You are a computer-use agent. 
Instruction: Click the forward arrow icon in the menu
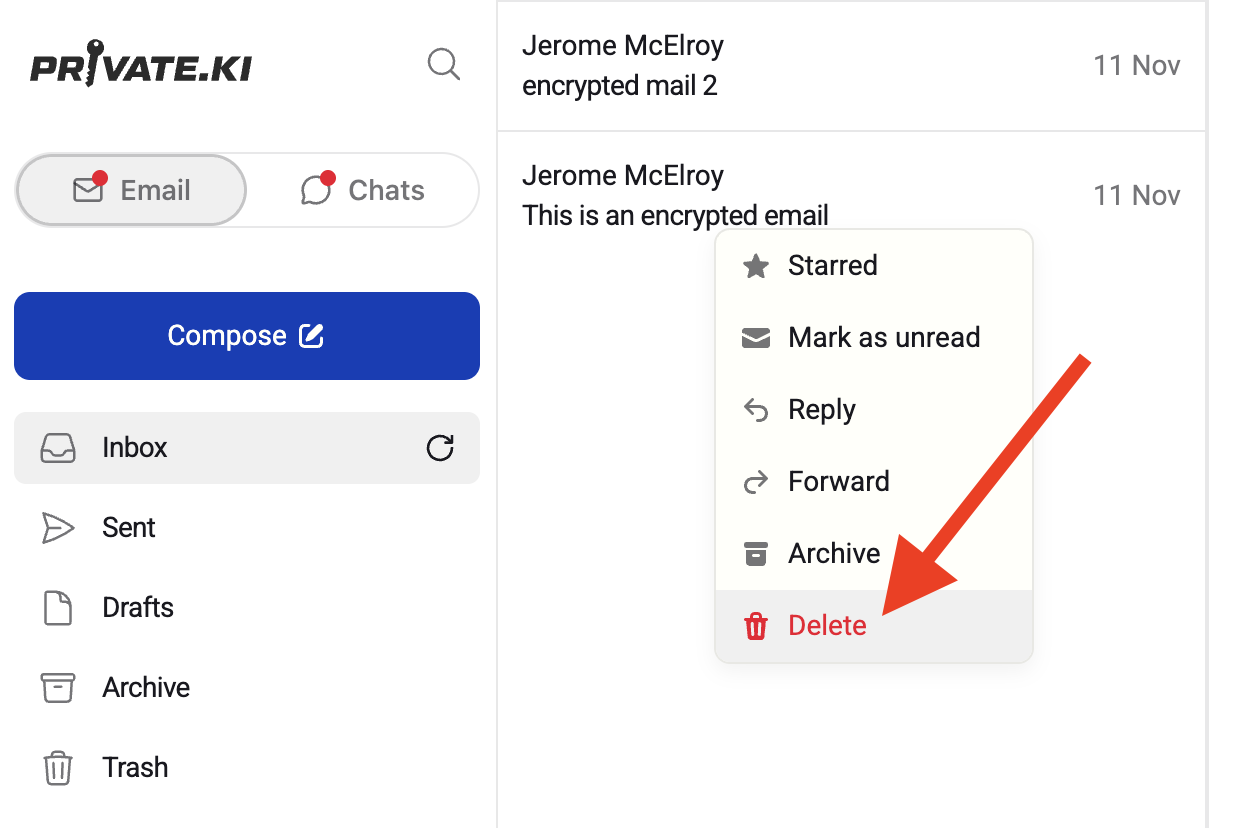[756, 482]
